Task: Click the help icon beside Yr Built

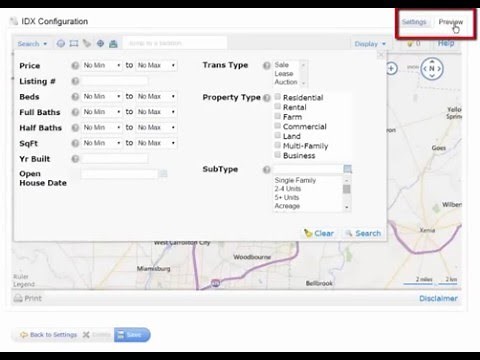Action: [x=75, y=159]
